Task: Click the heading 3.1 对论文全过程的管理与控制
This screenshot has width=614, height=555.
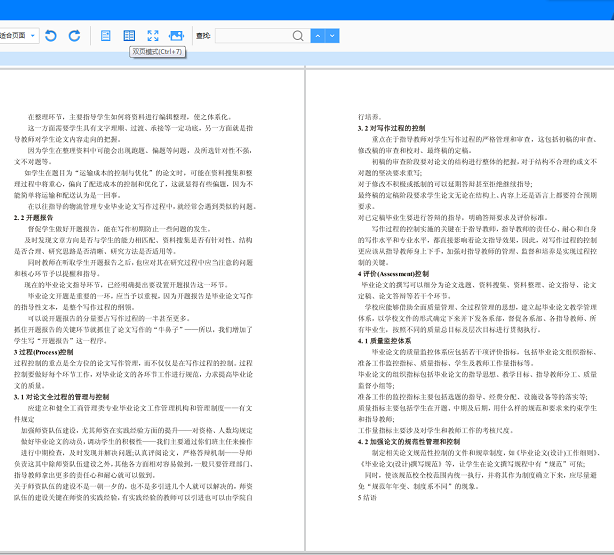Action: [x=61, y=397]
